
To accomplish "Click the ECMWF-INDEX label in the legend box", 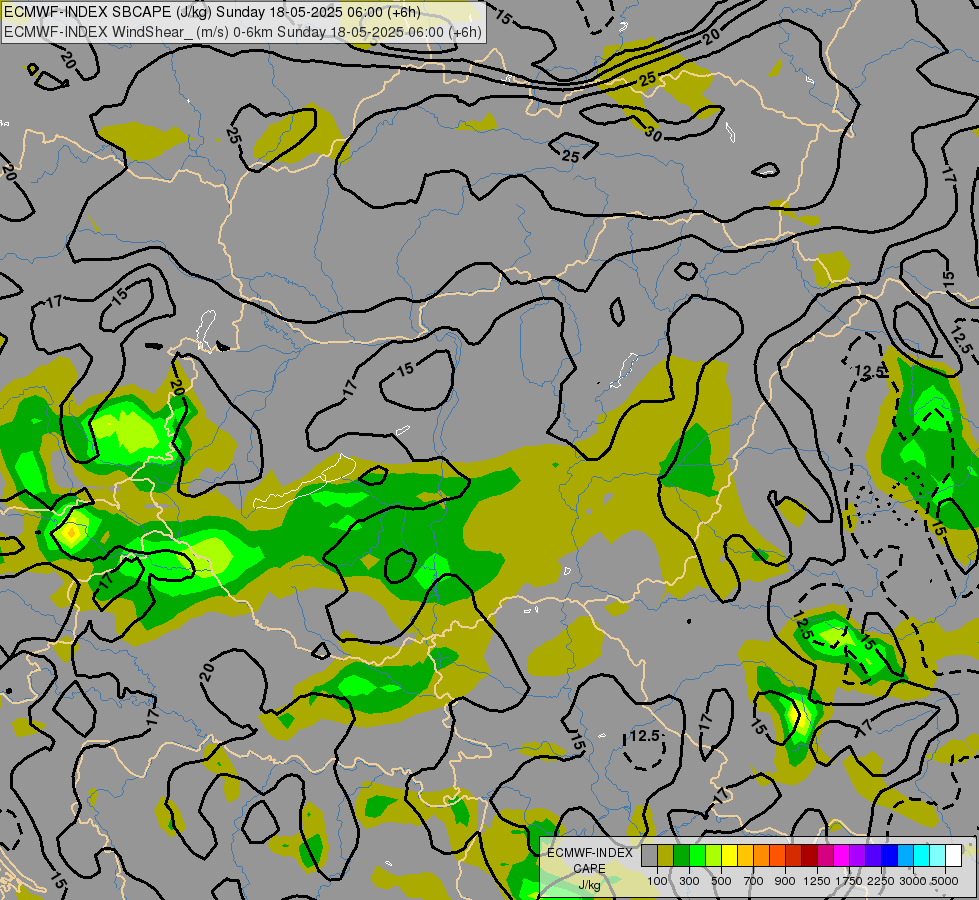I will point(589,853).
